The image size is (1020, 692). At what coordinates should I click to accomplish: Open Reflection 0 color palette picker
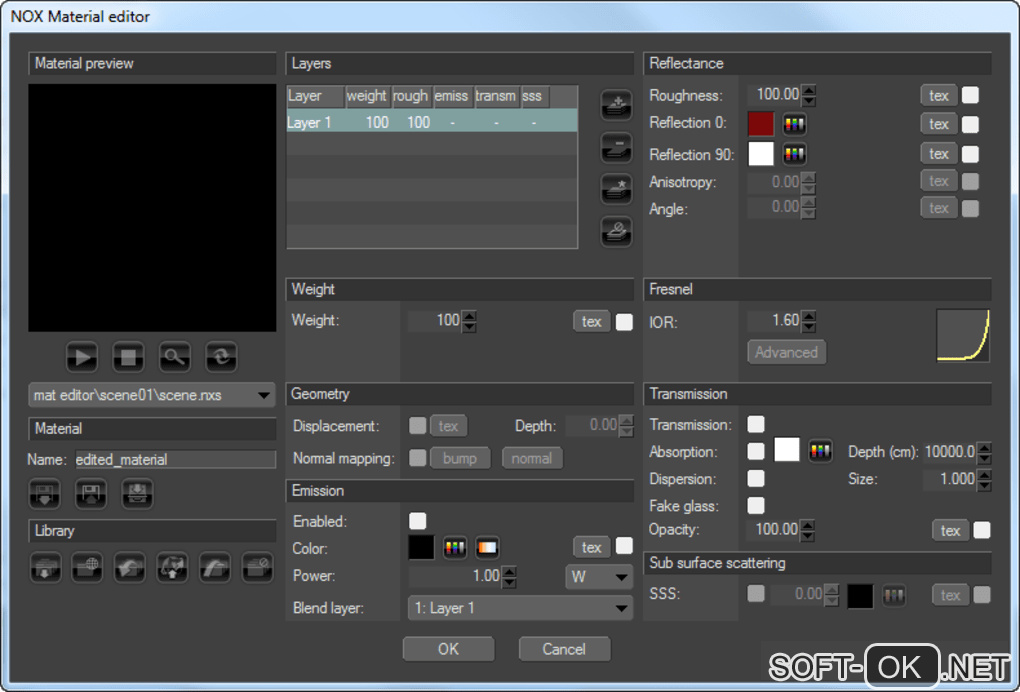pyautogui.click(x=795, y=124)
